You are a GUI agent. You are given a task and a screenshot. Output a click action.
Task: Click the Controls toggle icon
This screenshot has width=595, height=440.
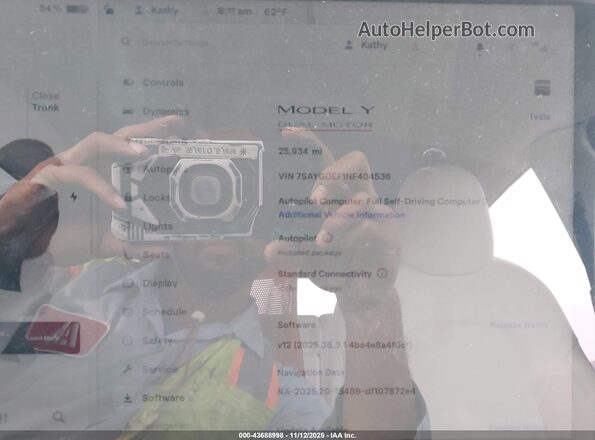tap(128, 82)
